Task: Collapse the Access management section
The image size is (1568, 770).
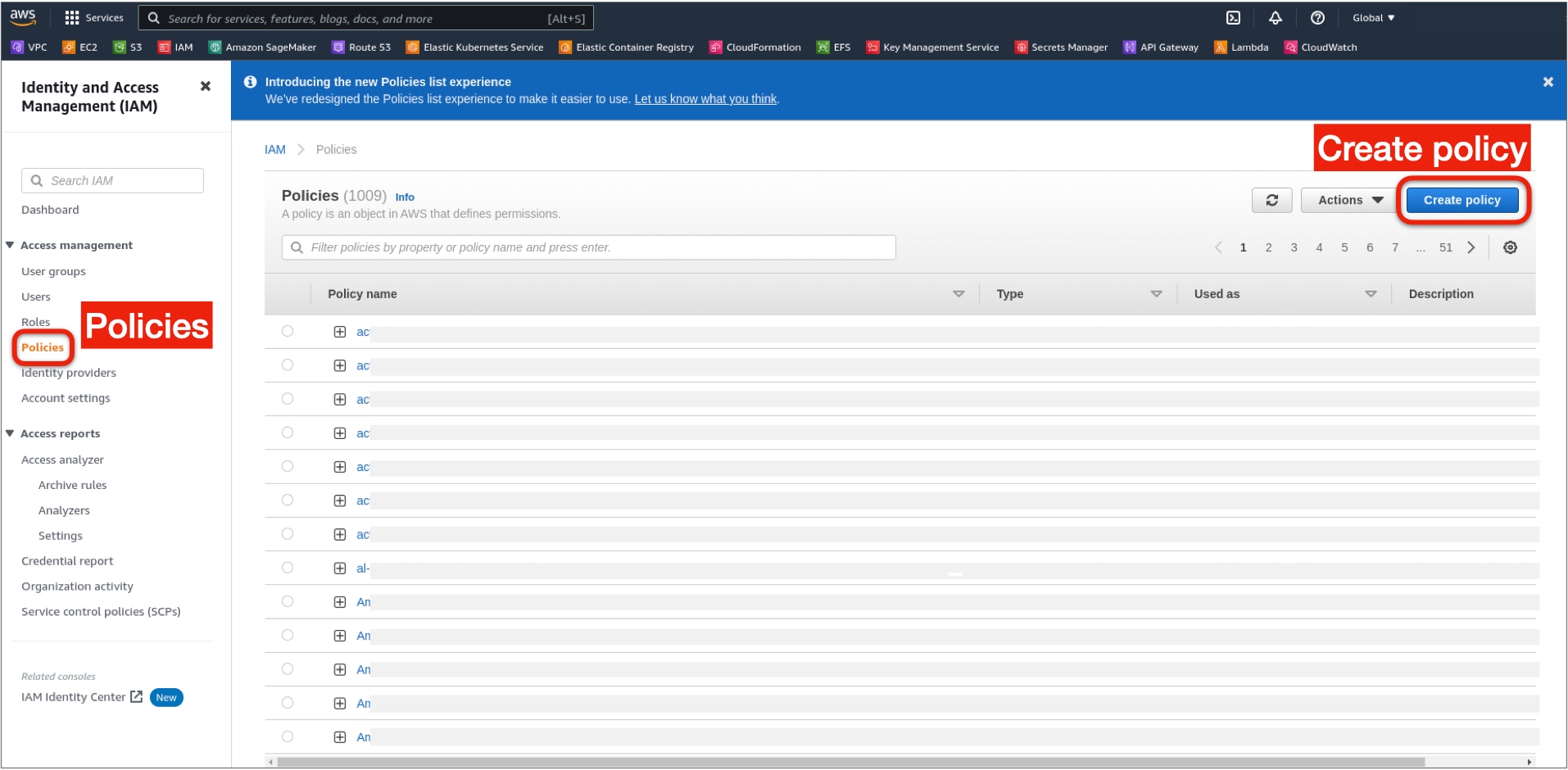Action: pos(11,245)
